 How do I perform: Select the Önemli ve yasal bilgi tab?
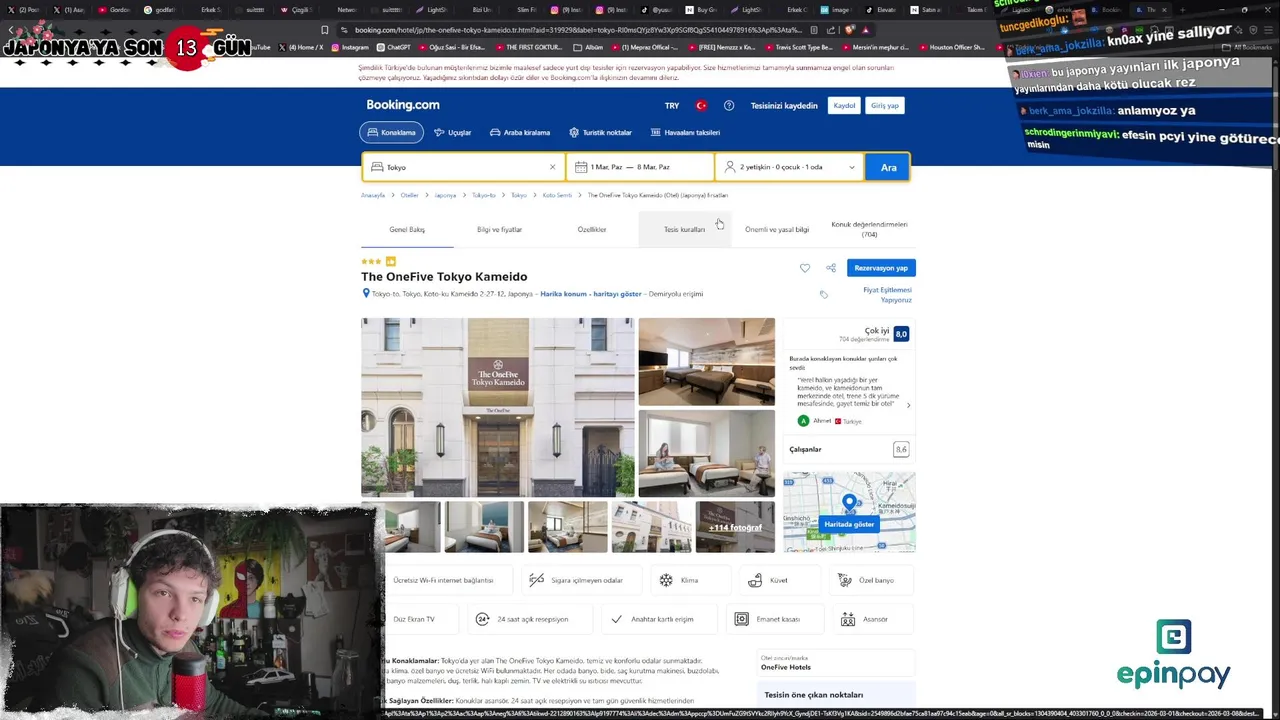pos(777,230)
